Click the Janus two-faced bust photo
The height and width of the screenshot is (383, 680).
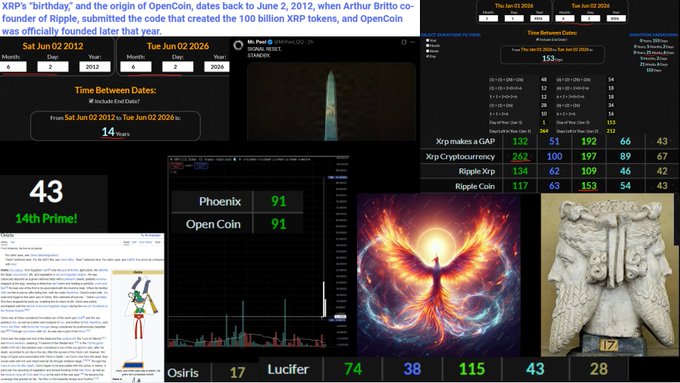[x=607, y=275]
